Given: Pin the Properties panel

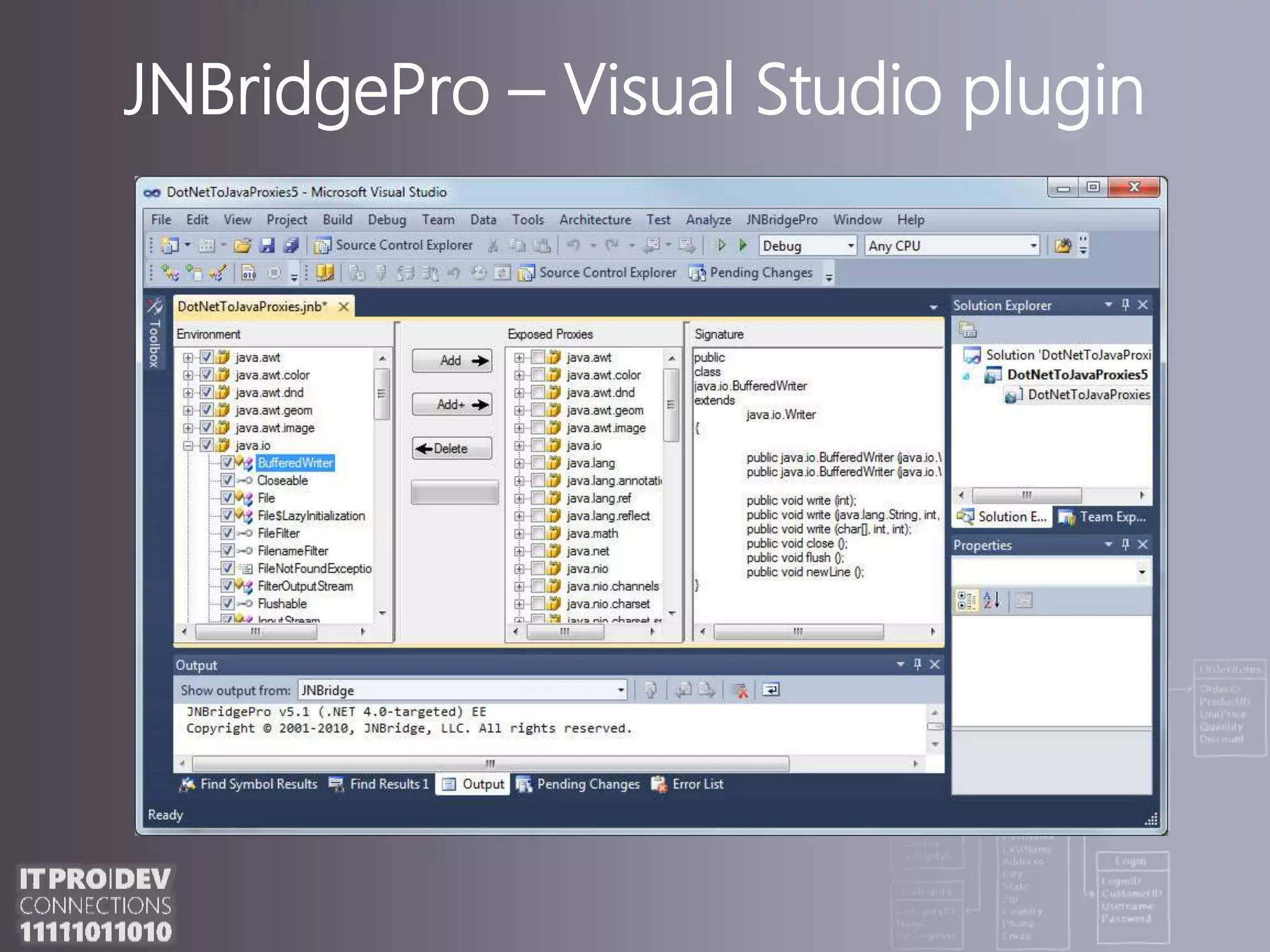Looking at the screenshot, I should pos(1126,544).
